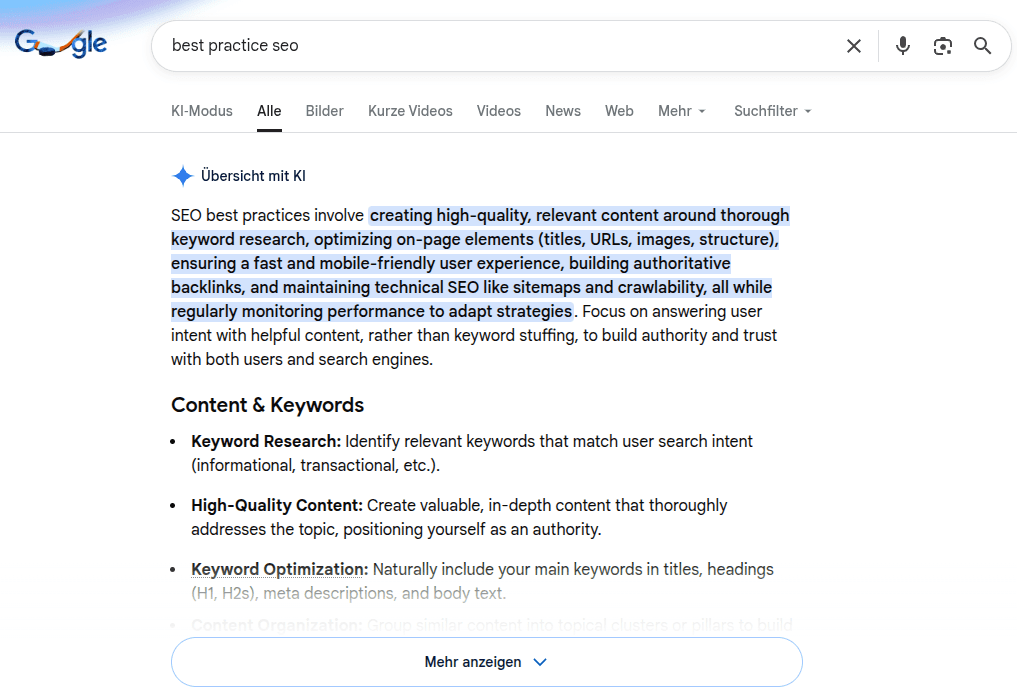Return to the homepage via the Google logo
Viewport: 1017px width, 695px height.
coord(61,43)
